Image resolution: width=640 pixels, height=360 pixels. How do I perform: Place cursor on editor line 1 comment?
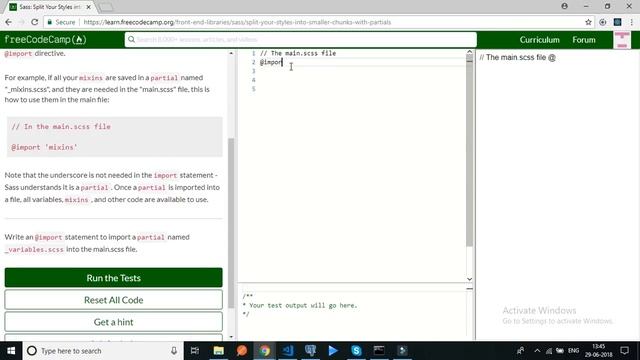click(298, 53)
